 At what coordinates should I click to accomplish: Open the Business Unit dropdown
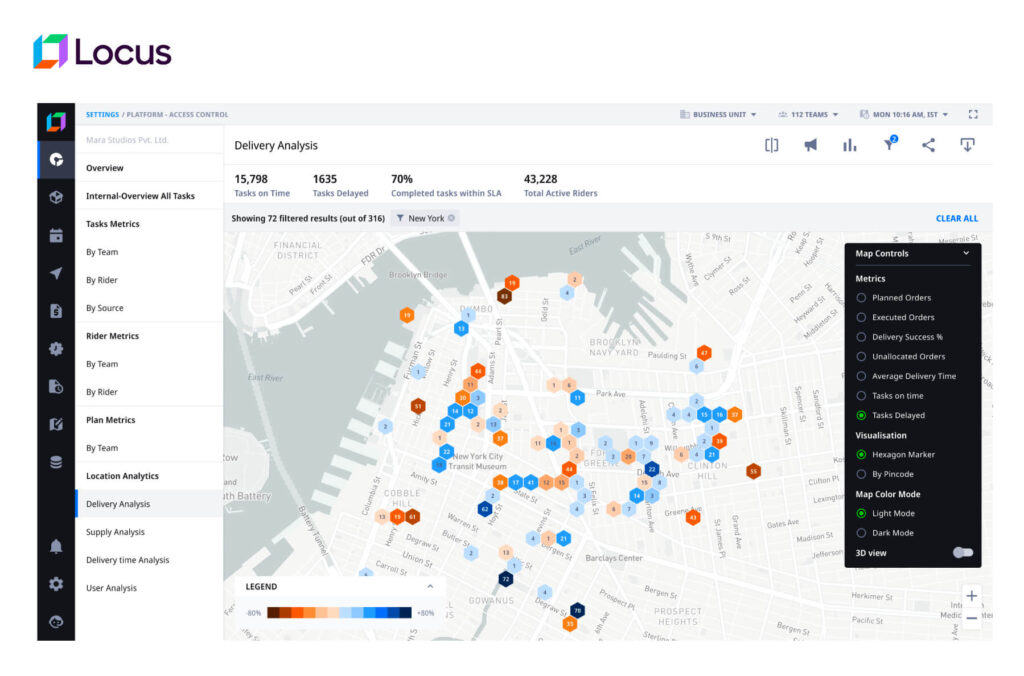(718, 115)
